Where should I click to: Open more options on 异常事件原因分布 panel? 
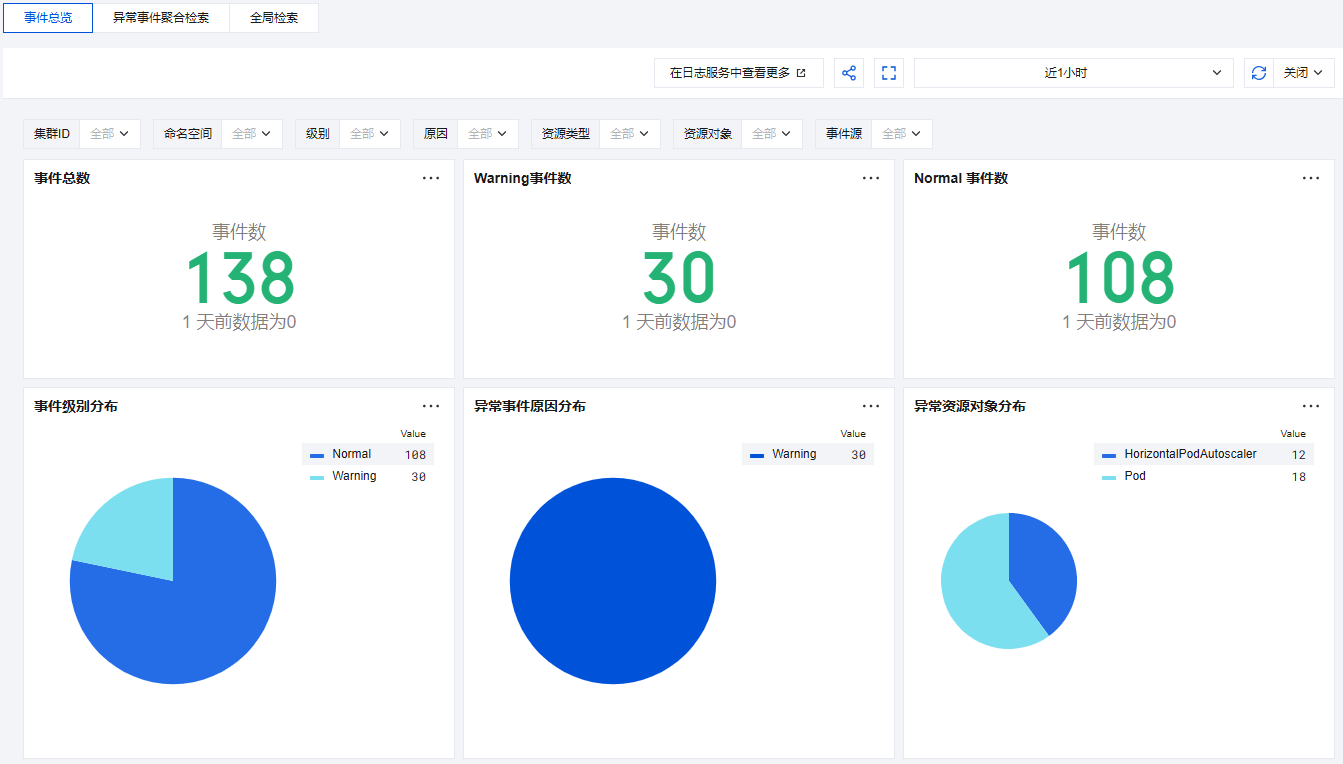[871, 406]
